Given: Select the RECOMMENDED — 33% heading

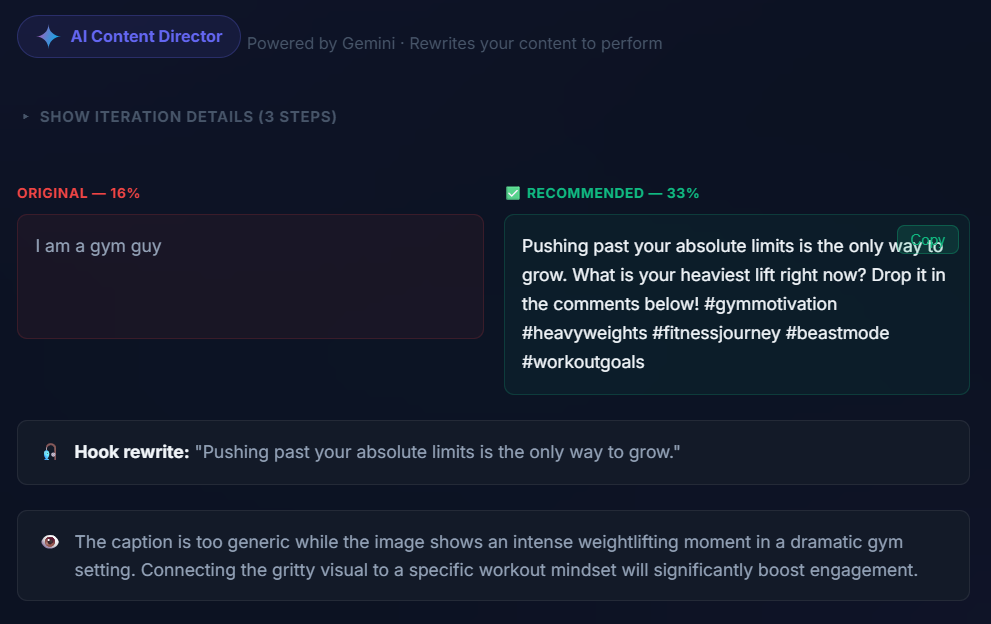Looking at the screenshot, I should pos(612,193).
